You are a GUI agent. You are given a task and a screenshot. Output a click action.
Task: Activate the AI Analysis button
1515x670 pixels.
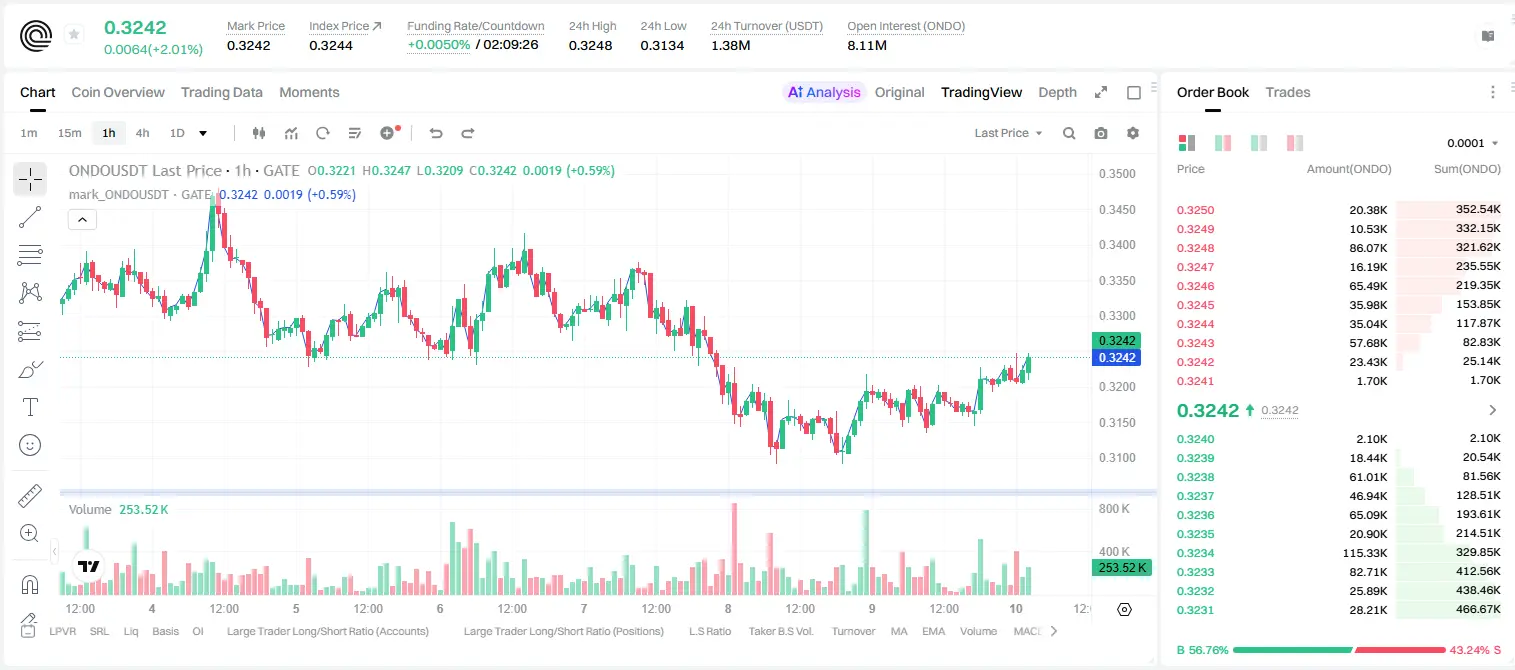(x=823, y=92)
